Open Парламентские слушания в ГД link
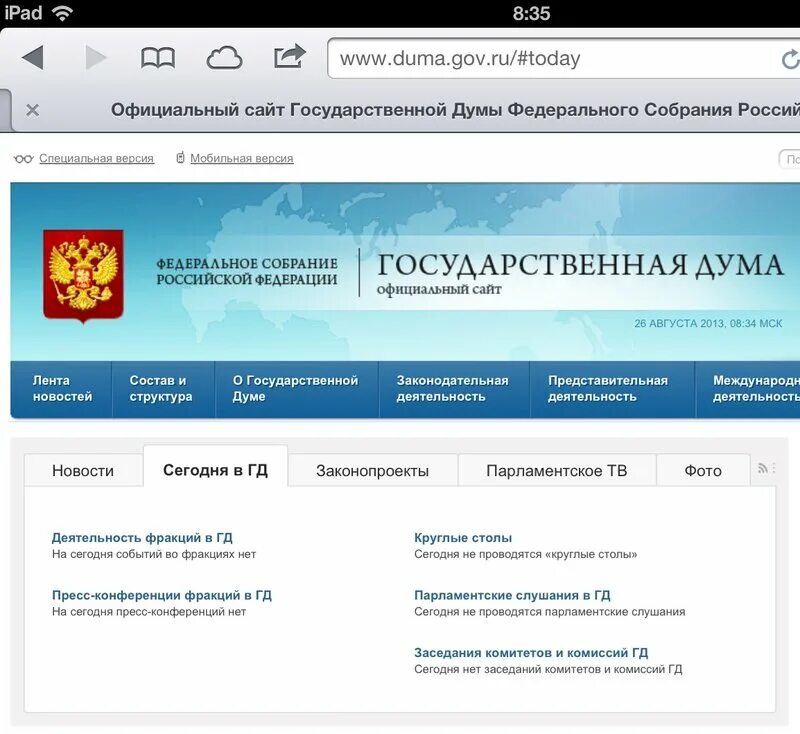 point(512,595)
